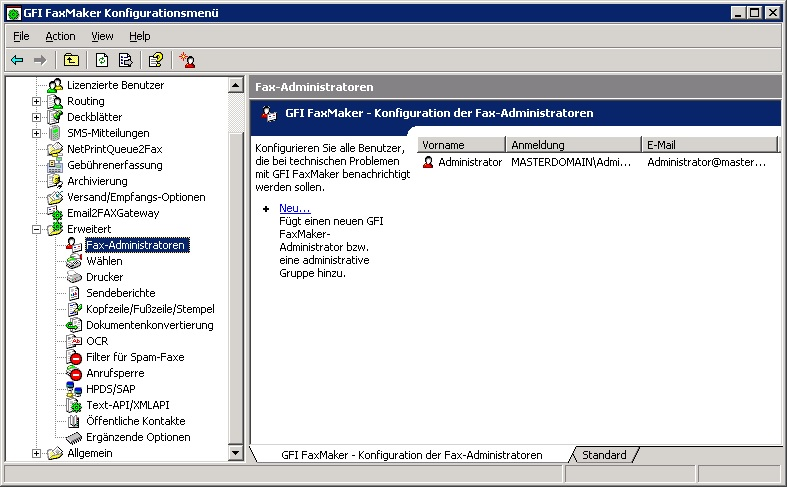Click the Administrator@master... email cell
Screen dimensions: 787x487
coord(707,162)
